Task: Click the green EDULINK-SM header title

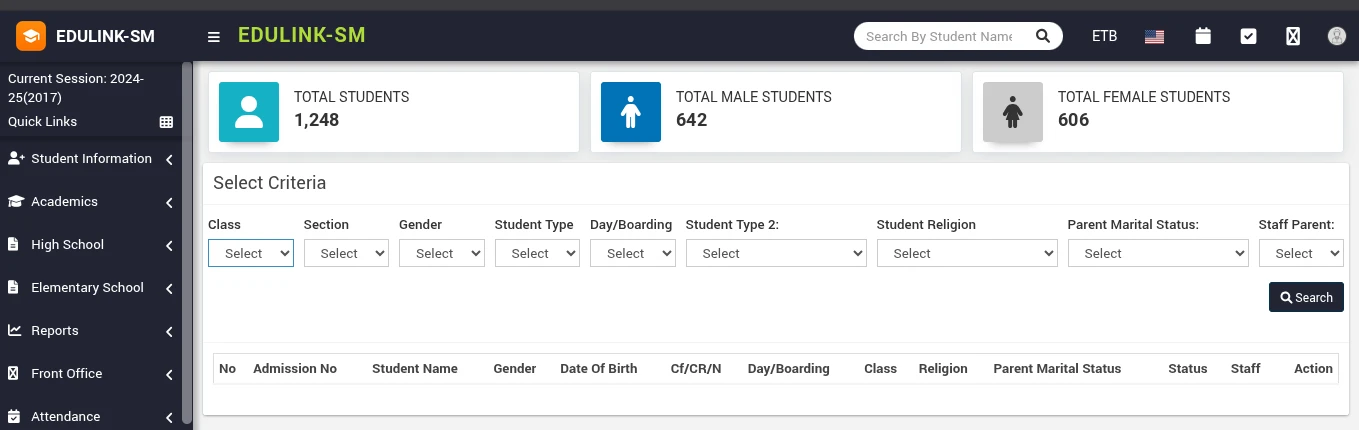Action: [302, 36]
